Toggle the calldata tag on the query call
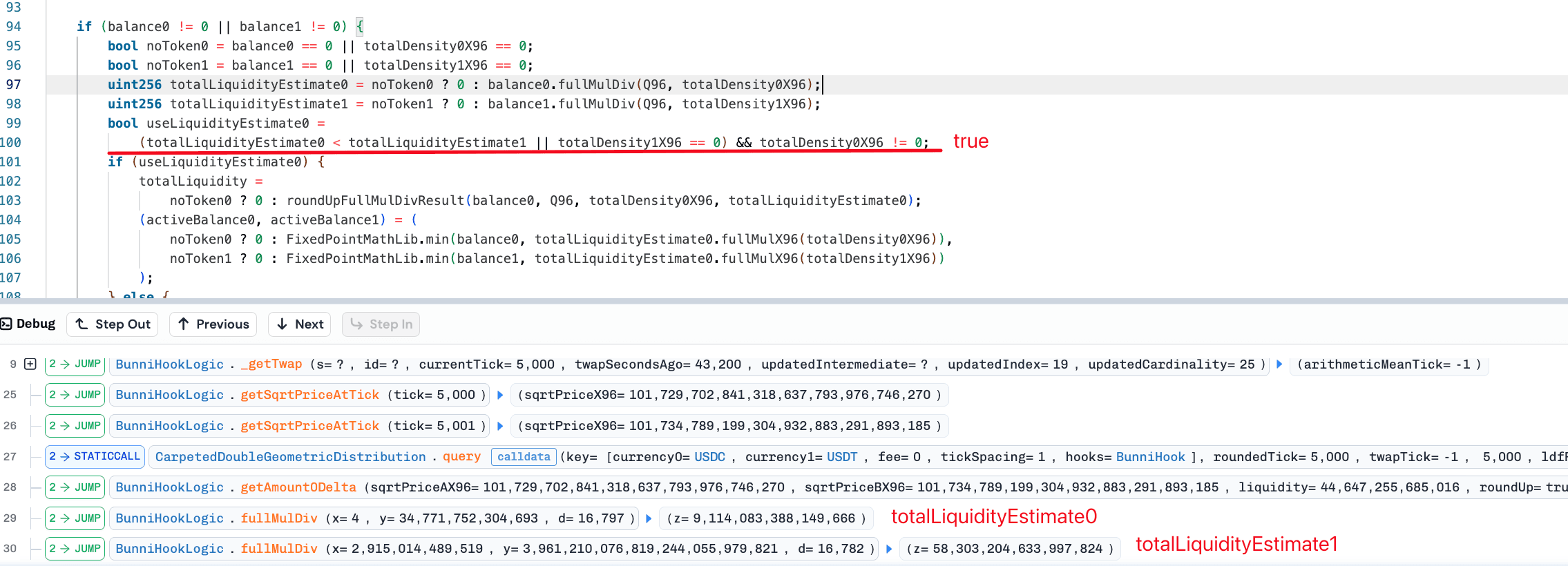The image size is (1568, 566). click(x=524, y=456)
